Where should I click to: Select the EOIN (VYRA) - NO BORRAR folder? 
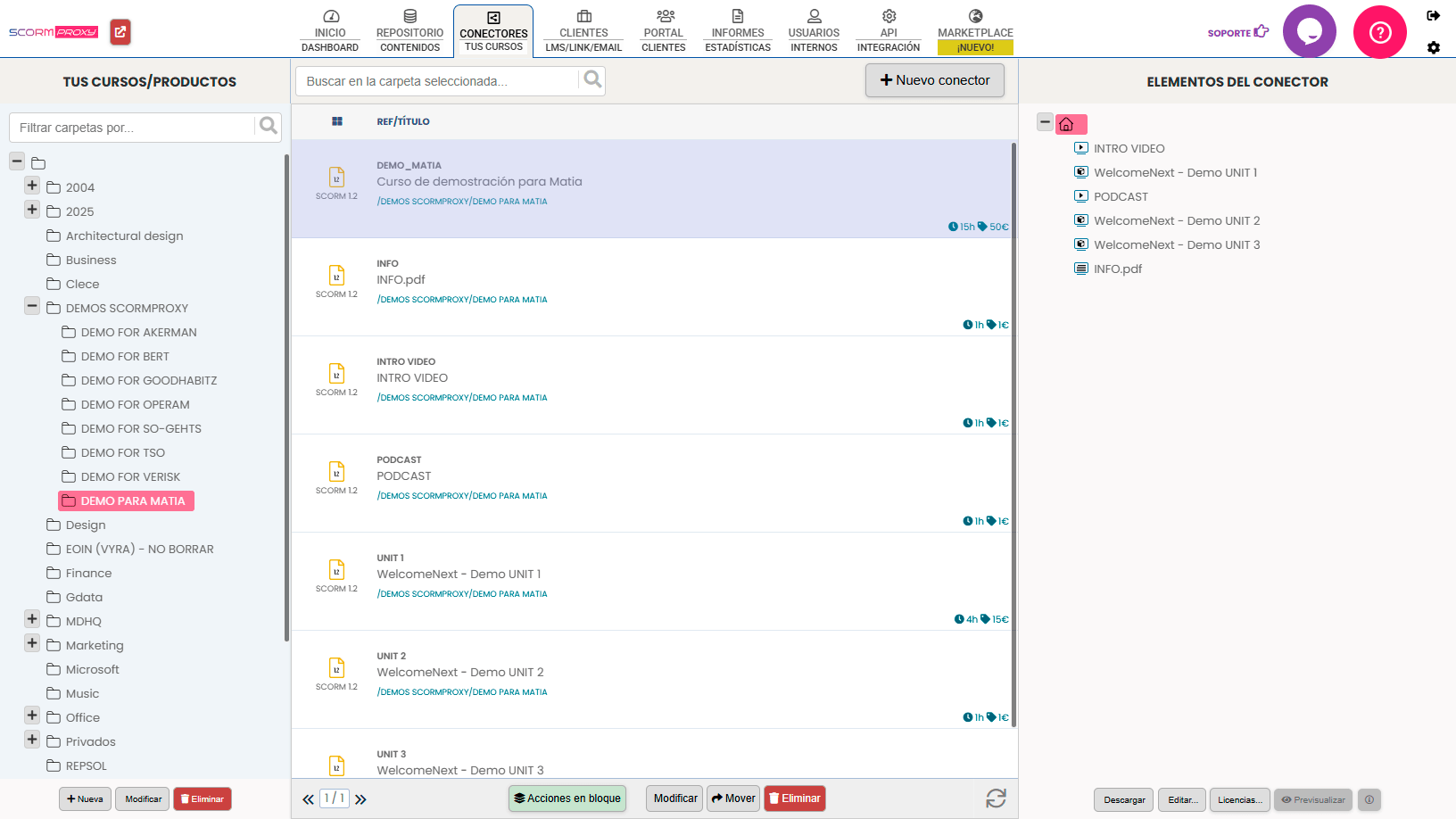130,549
